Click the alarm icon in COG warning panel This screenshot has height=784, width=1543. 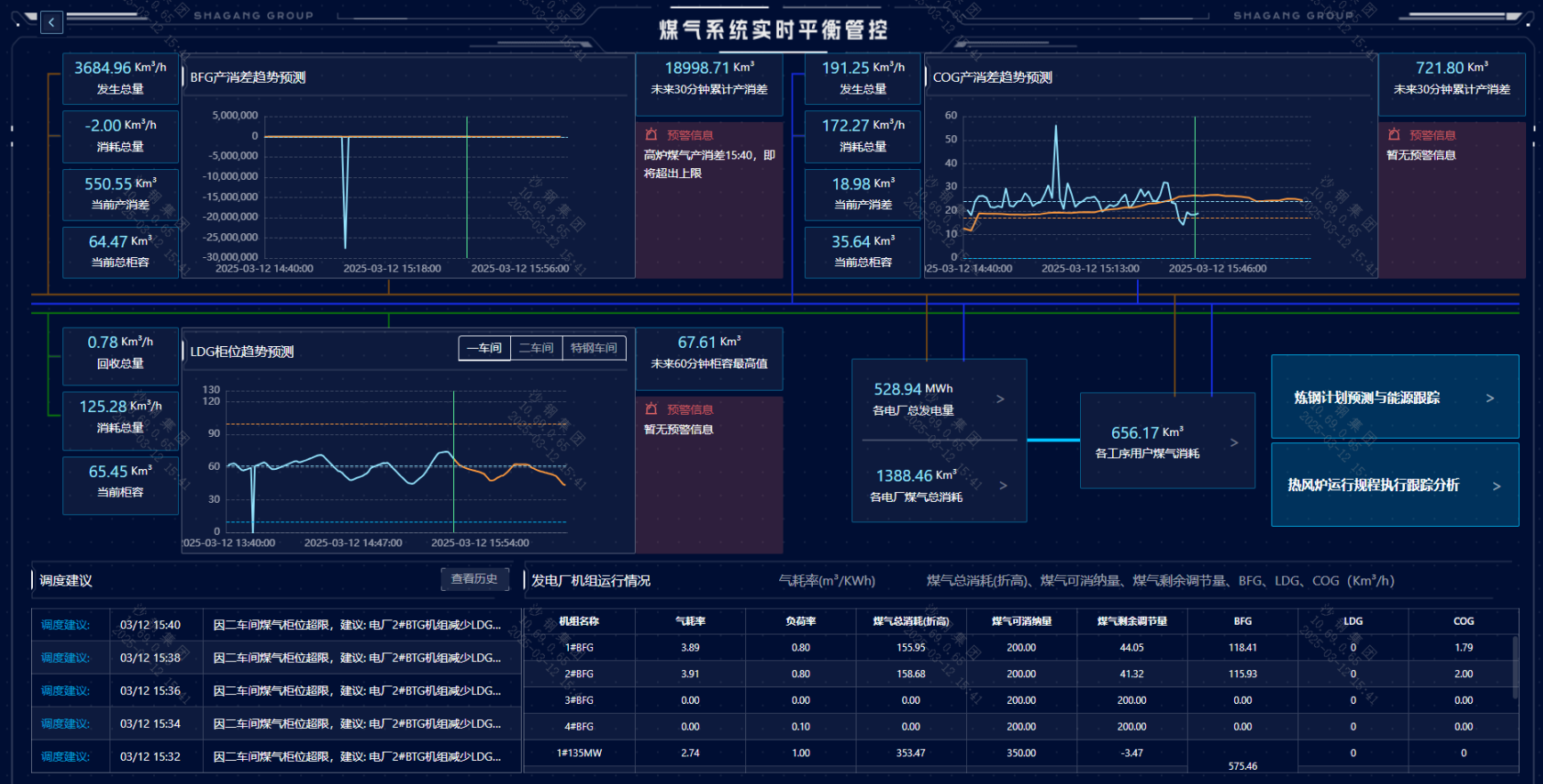pyautogui.click(x=1394, y=134)
